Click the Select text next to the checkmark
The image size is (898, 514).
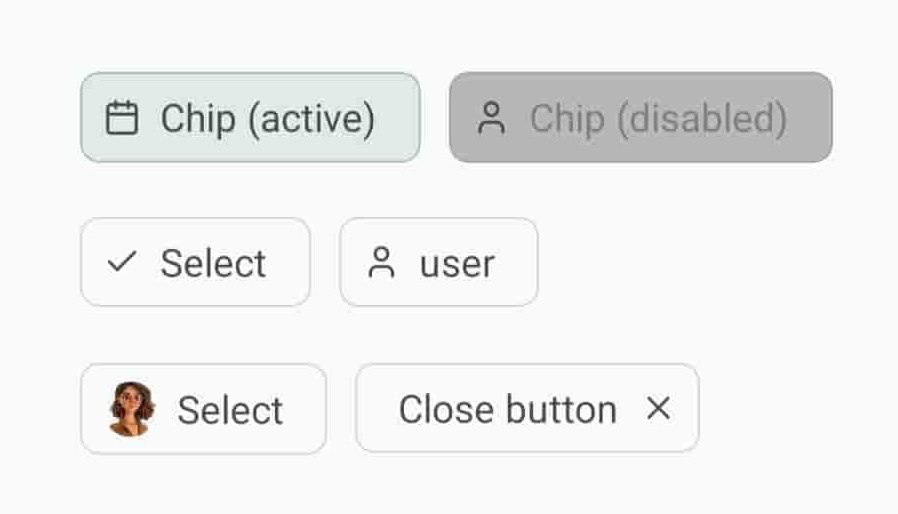click(213, 264)
